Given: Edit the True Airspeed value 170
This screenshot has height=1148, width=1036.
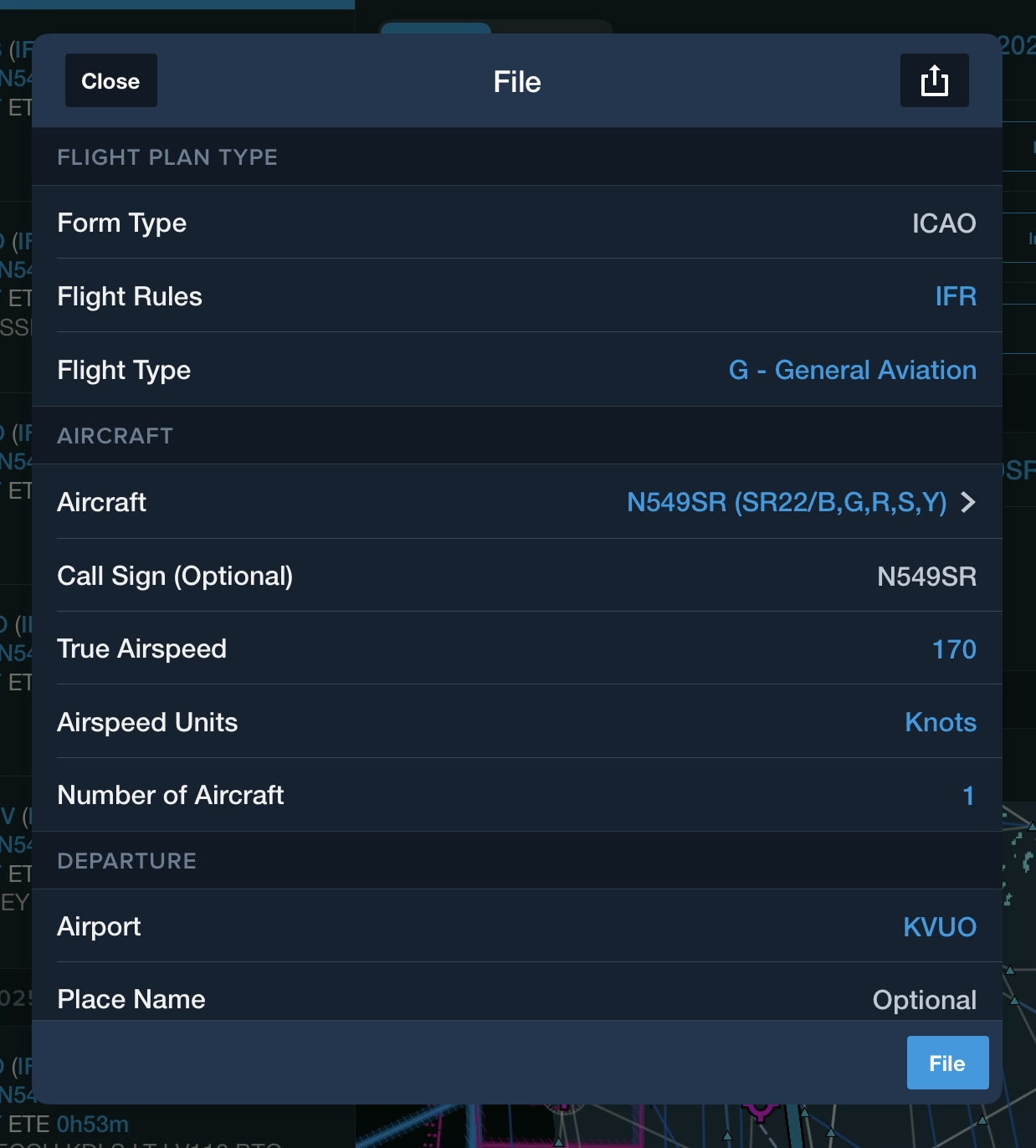Looking at the screenshot, I should (954, 648).
